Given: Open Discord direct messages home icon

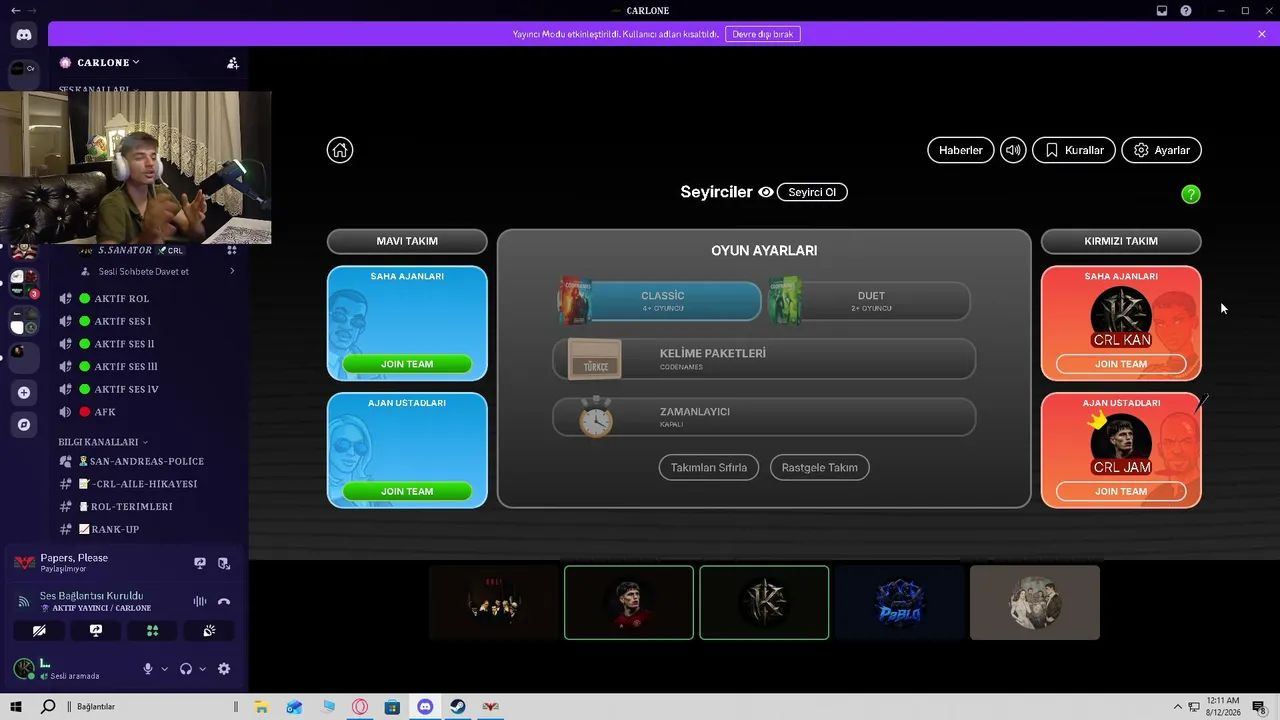Looking at the screenshot, I should click(24, 35).
